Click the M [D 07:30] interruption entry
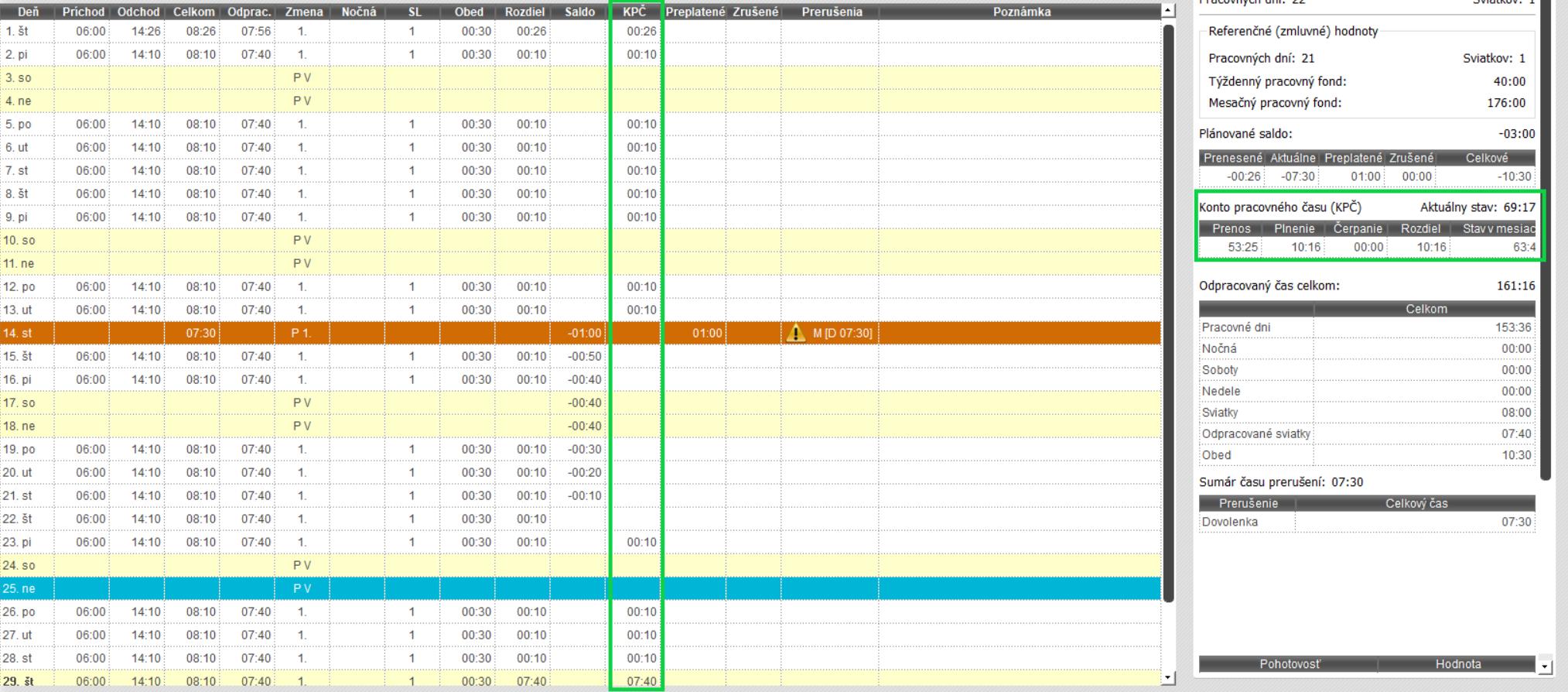 click(842, 334)
